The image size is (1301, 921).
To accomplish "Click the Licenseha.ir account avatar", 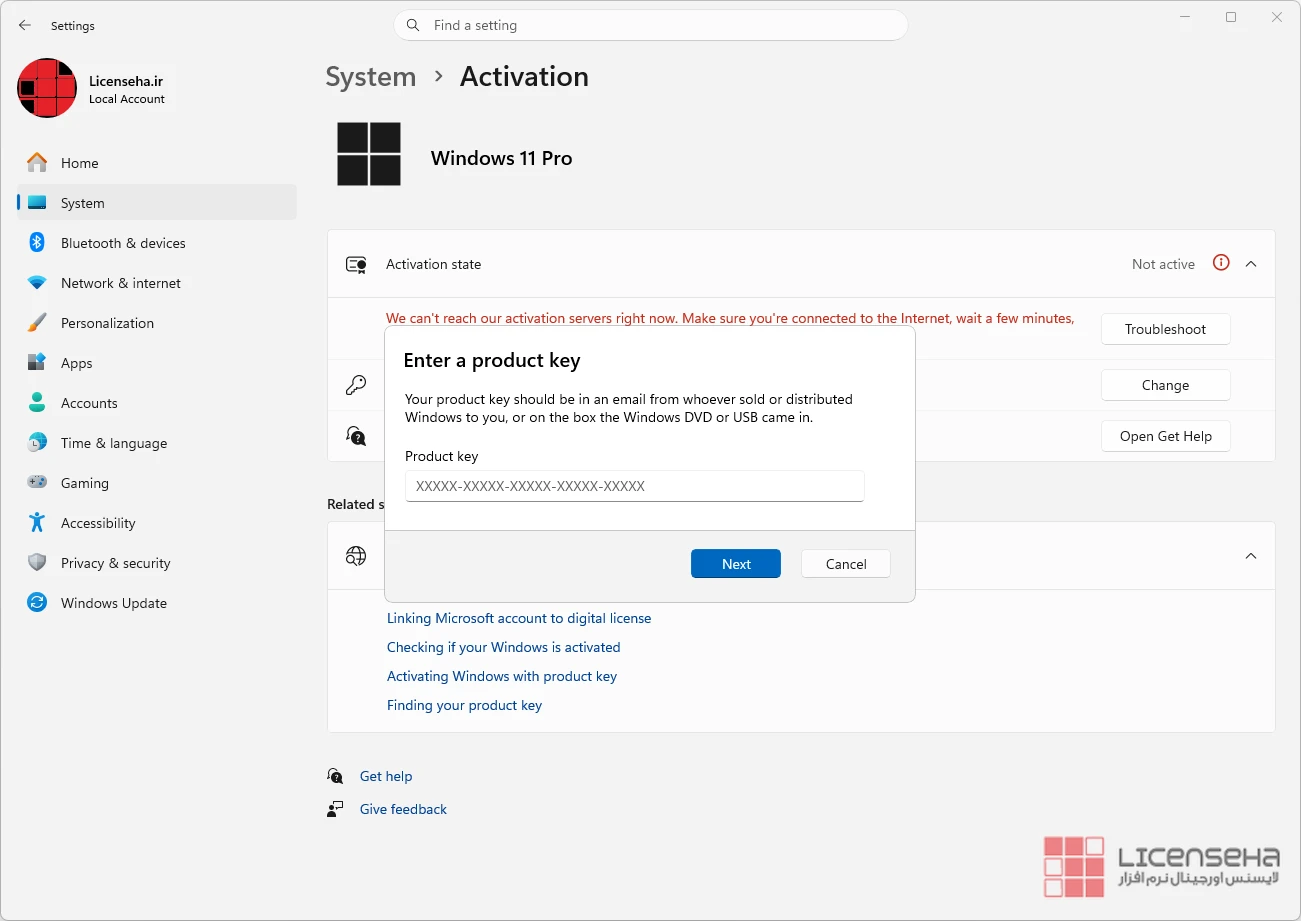I will pos(47,88).
